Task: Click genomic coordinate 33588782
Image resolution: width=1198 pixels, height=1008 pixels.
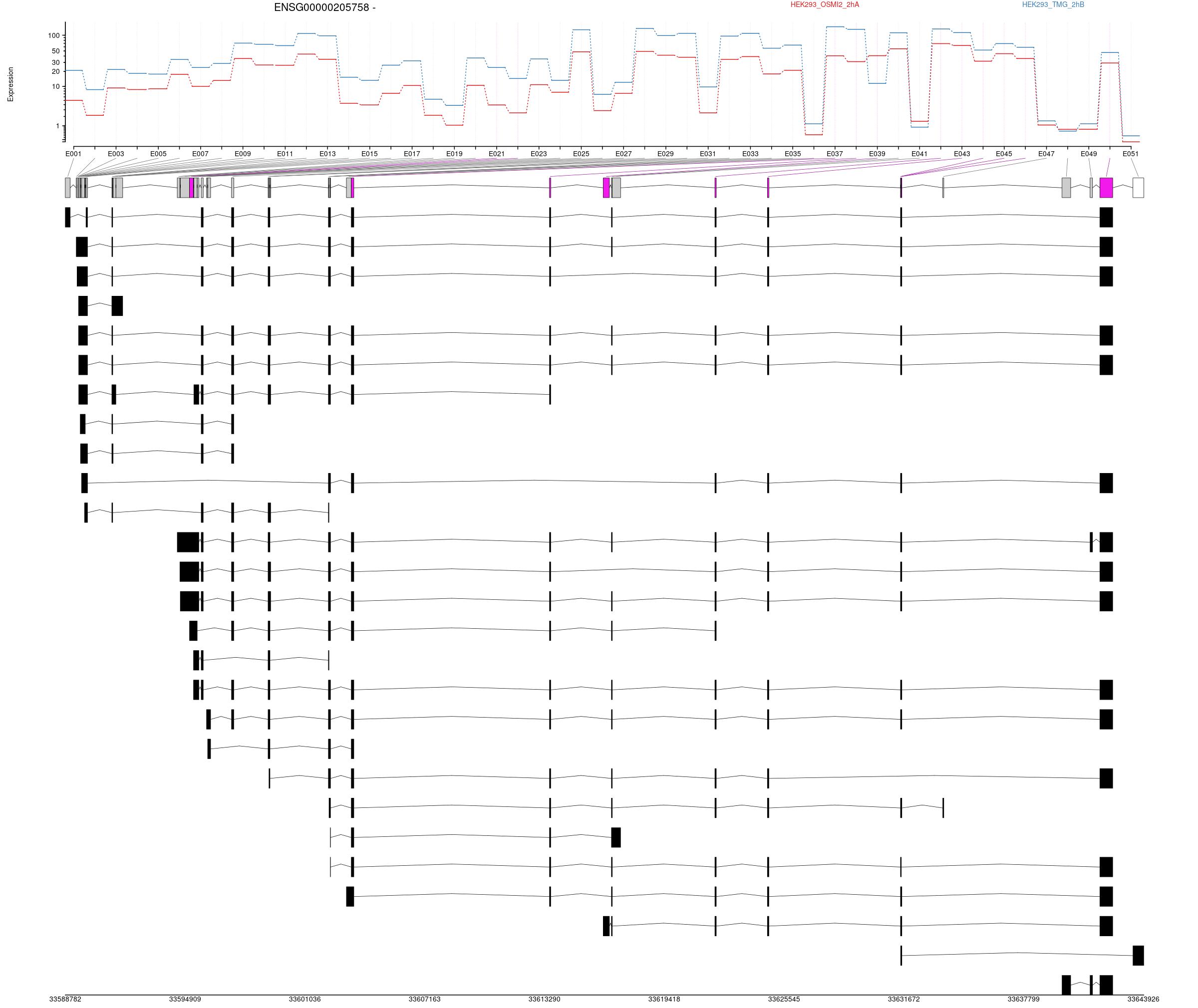Action: [65, 1000]
